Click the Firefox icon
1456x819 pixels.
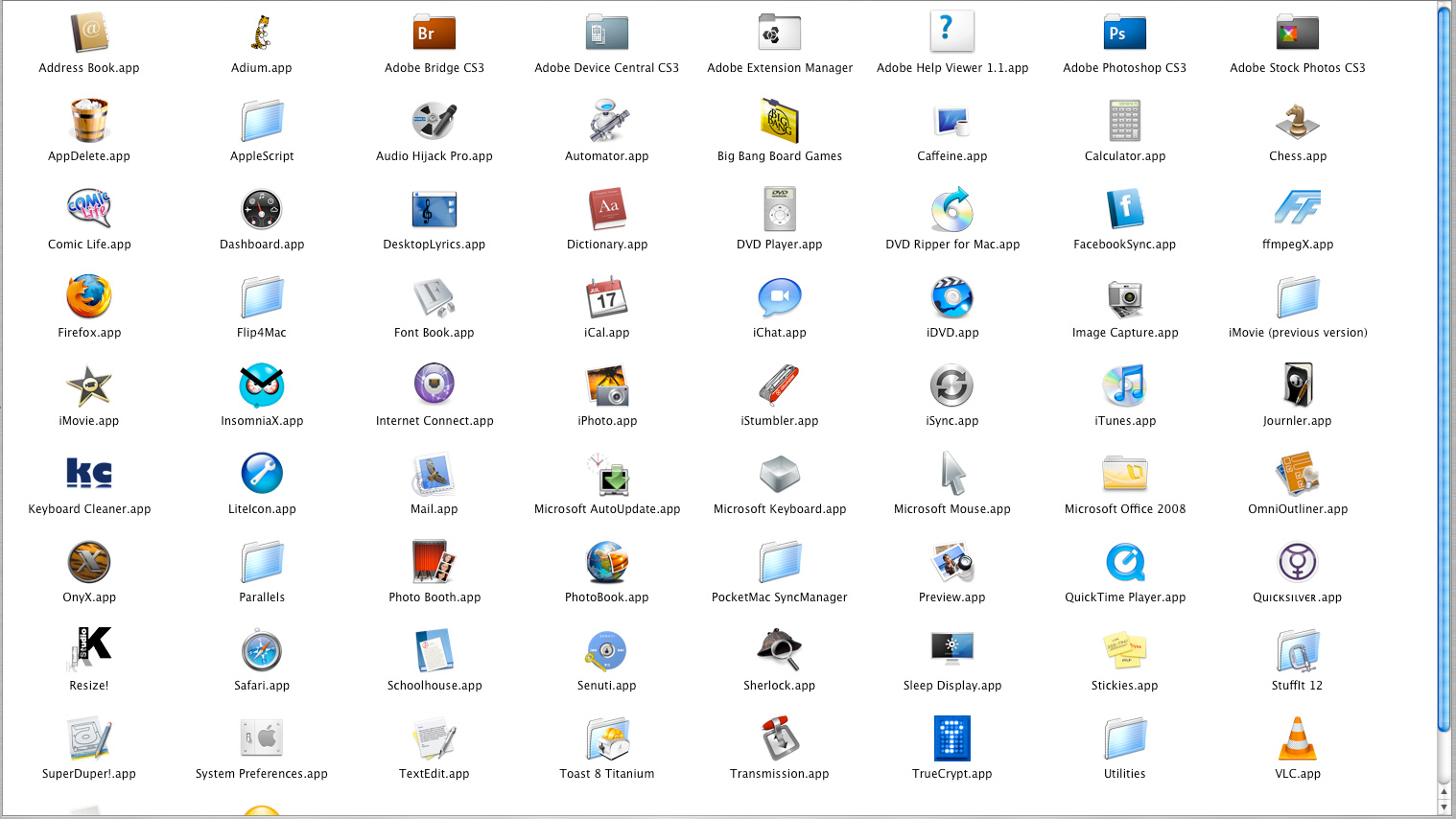point(89,297)
